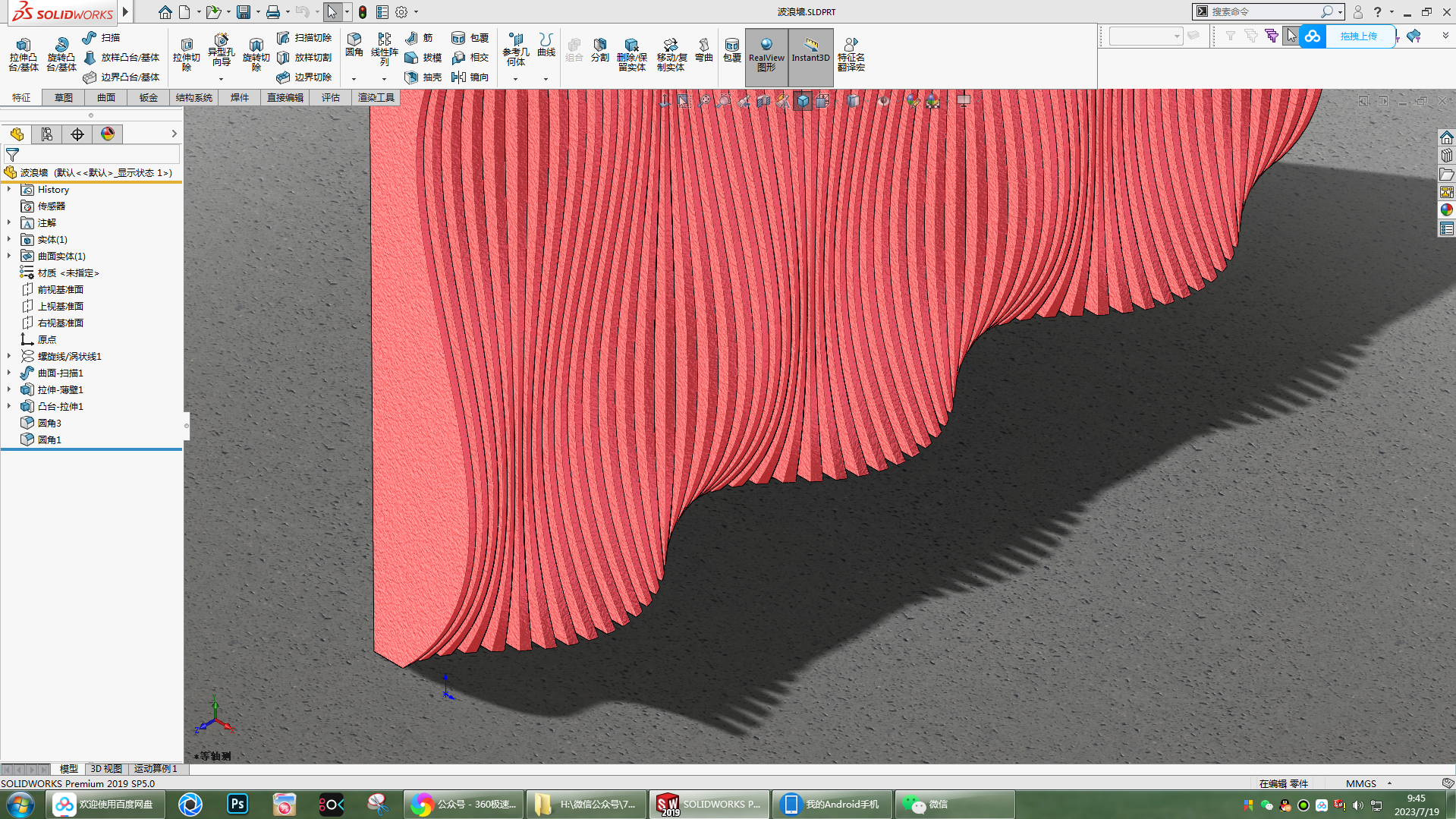Select the Revolved Cut tool (旋转切除)
The image size is (1456, 819).
tap(256, 55)
